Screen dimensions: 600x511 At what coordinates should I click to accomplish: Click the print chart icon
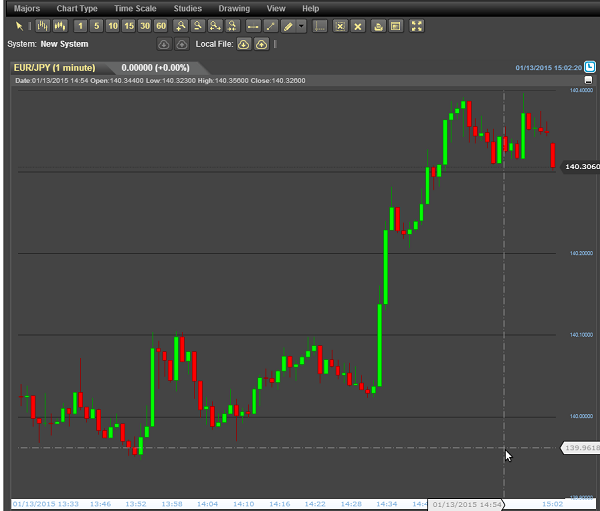[x=378, y=26]
